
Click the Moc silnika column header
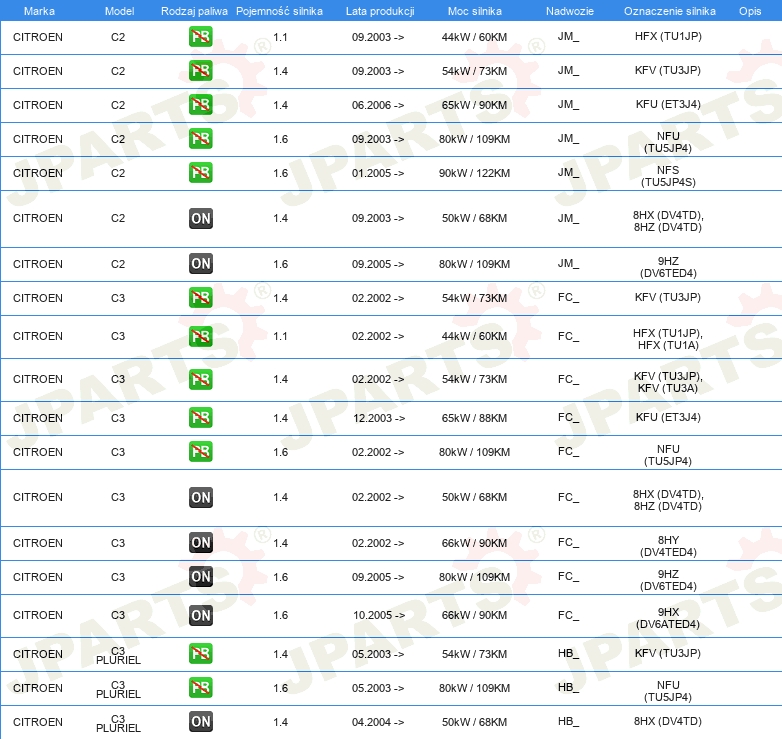(x=474, y=11)
